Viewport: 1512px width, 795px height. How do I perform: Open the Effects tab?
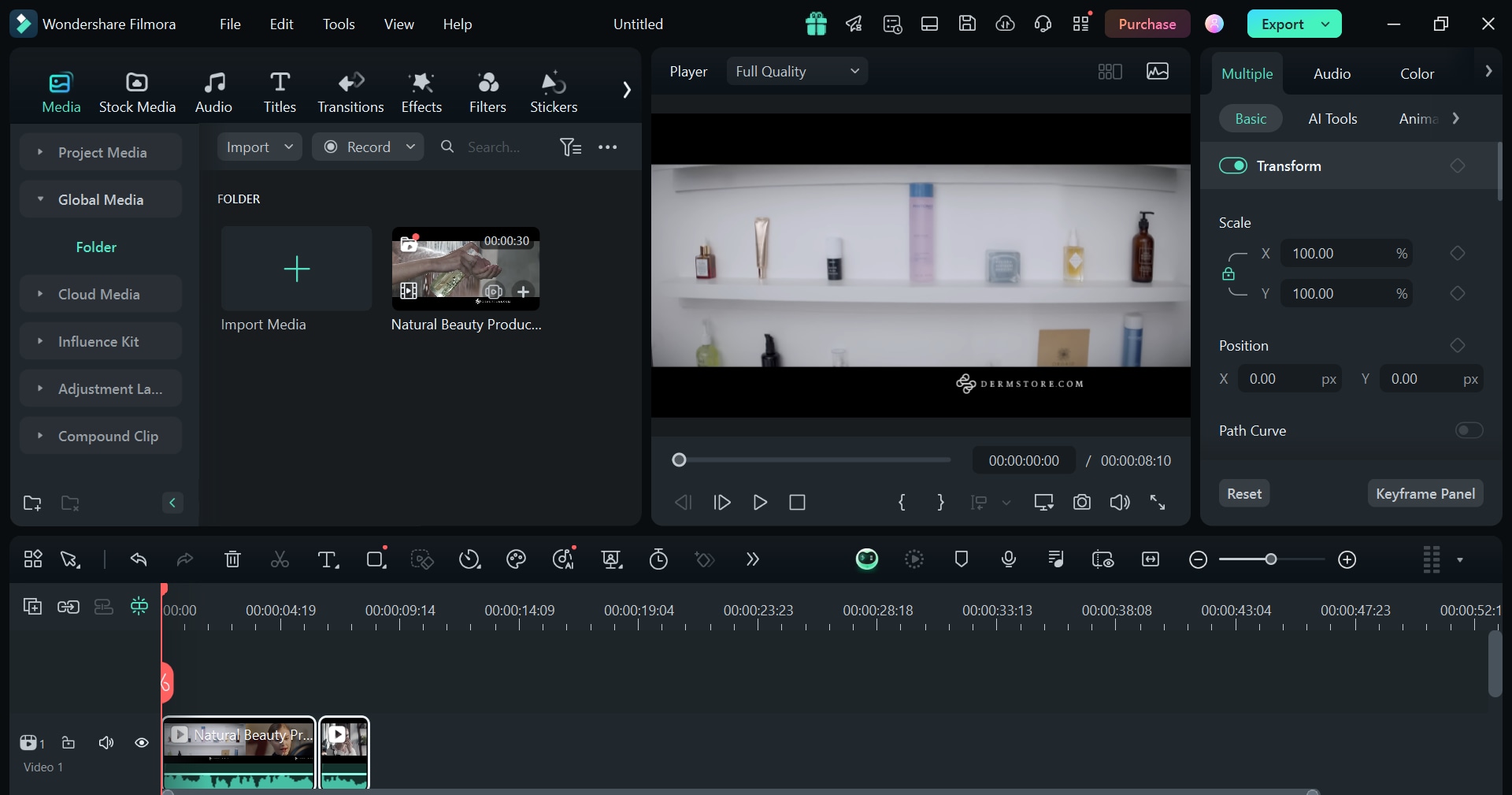pyautogui.click(x=421, y=92)
